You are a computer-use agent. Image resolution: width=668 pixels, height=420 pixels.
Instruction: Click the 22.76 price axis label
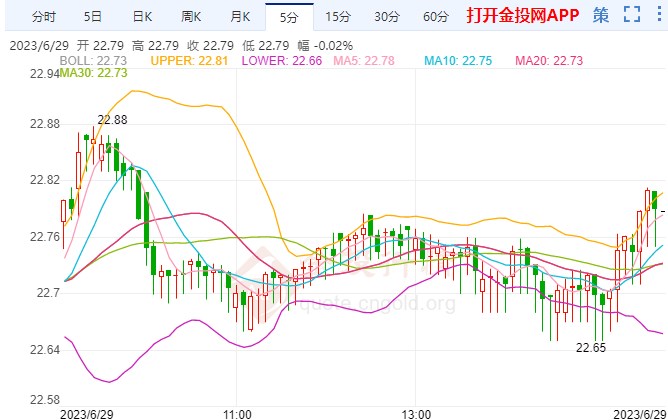click(44, 236)
